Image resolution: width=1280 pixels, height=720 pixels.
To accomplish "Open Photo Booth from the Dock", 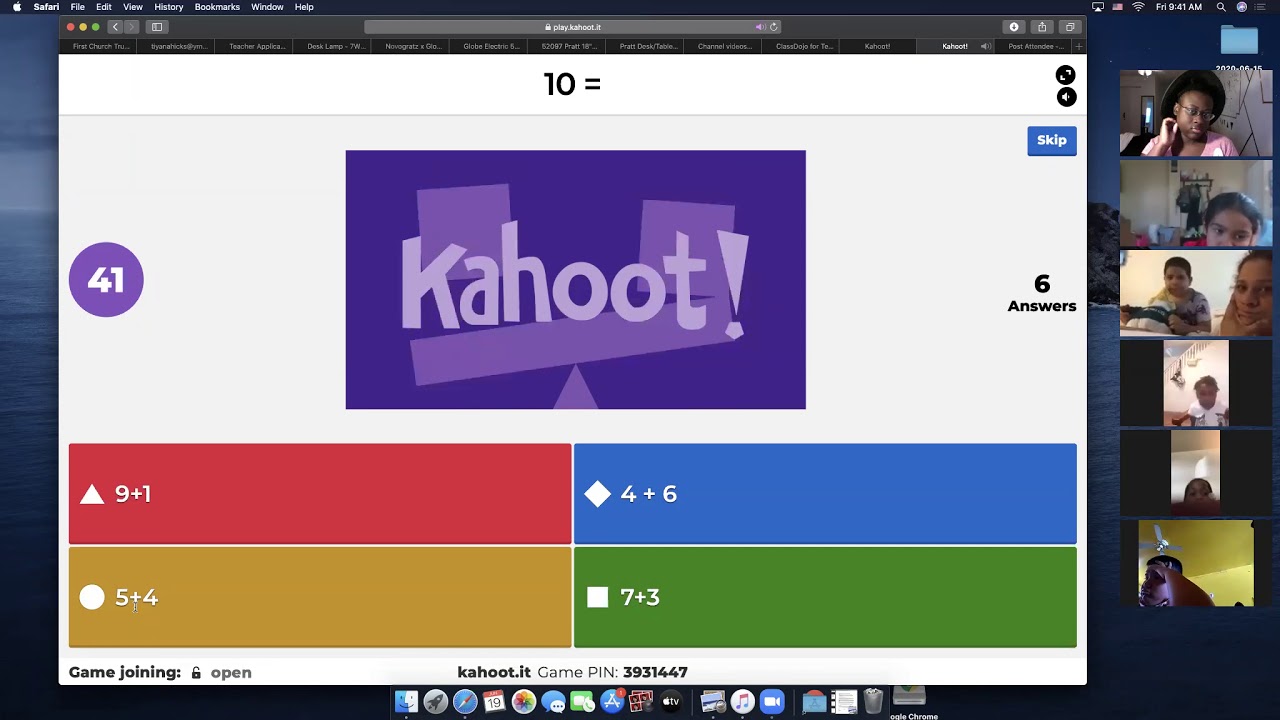I will click(641, 702).
